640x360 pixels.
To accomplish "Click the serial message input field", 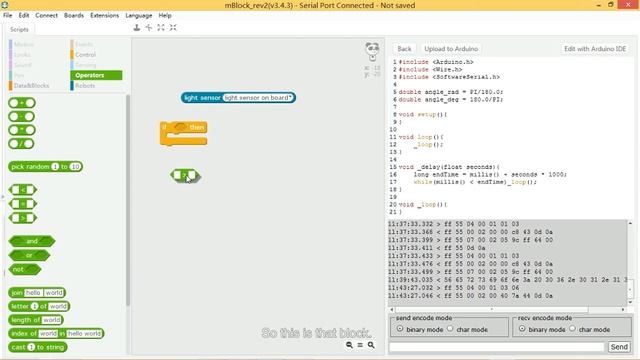I will click(x=497, y=347).
